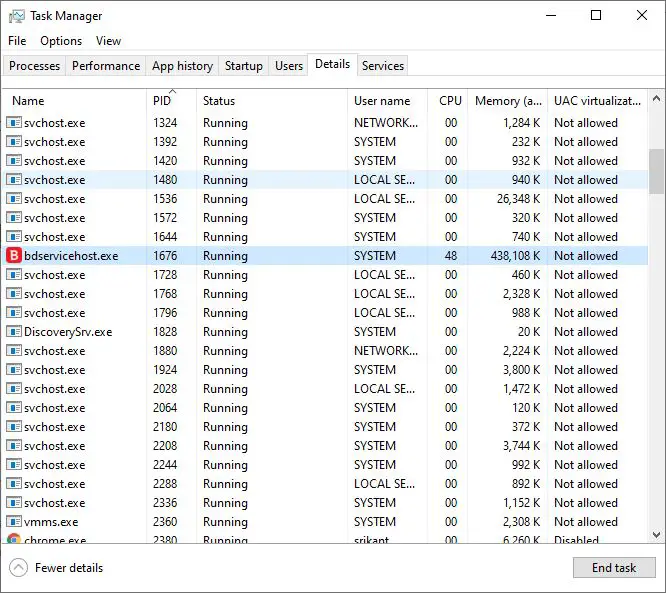Click the DiscoverySrv.exe process icon

click(14, 332)
